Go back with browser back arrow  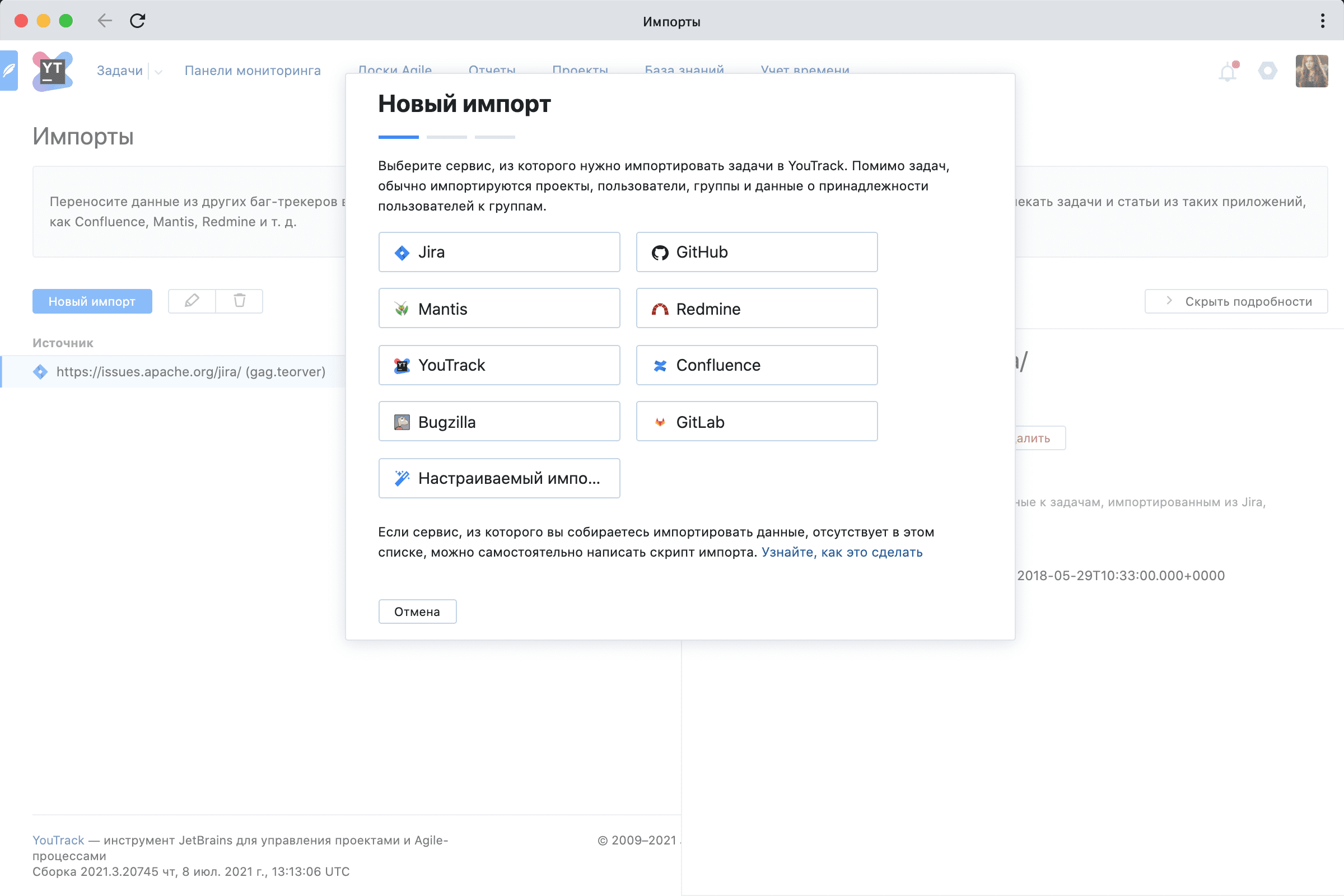coord(105,21)
